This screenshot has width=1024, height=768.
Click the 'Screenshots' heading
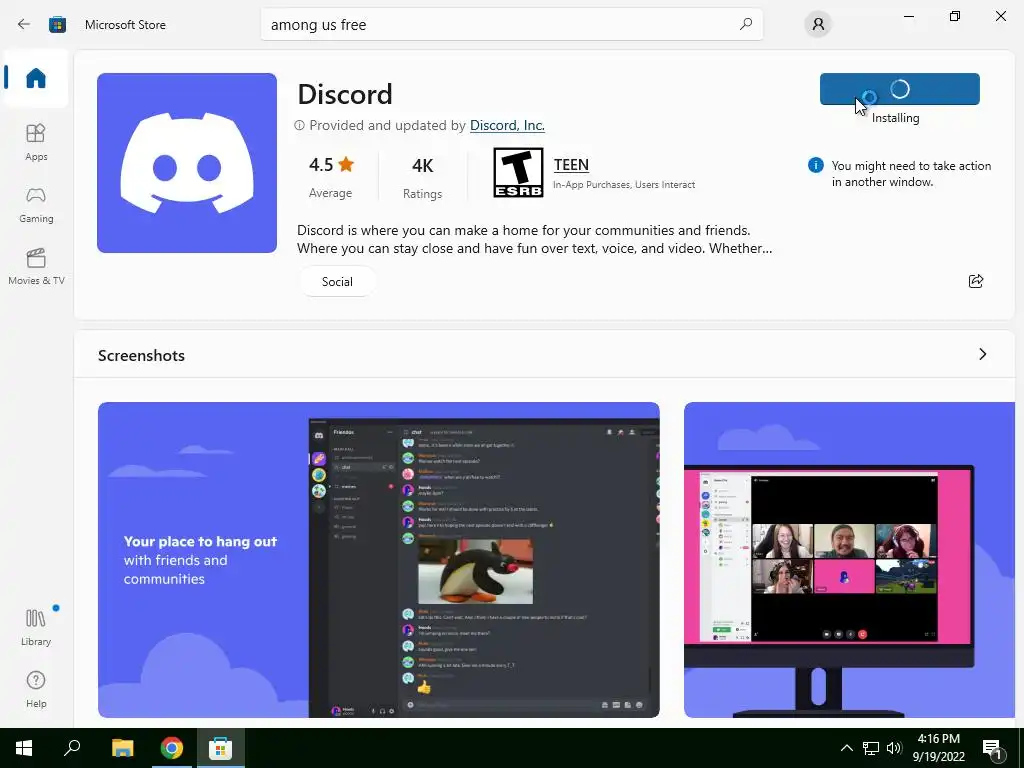[141, 355]
